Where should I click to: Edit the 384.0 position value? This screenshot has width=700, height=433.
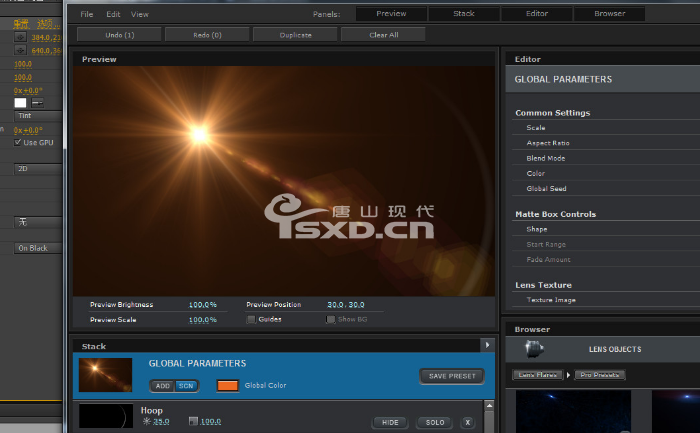46,37
